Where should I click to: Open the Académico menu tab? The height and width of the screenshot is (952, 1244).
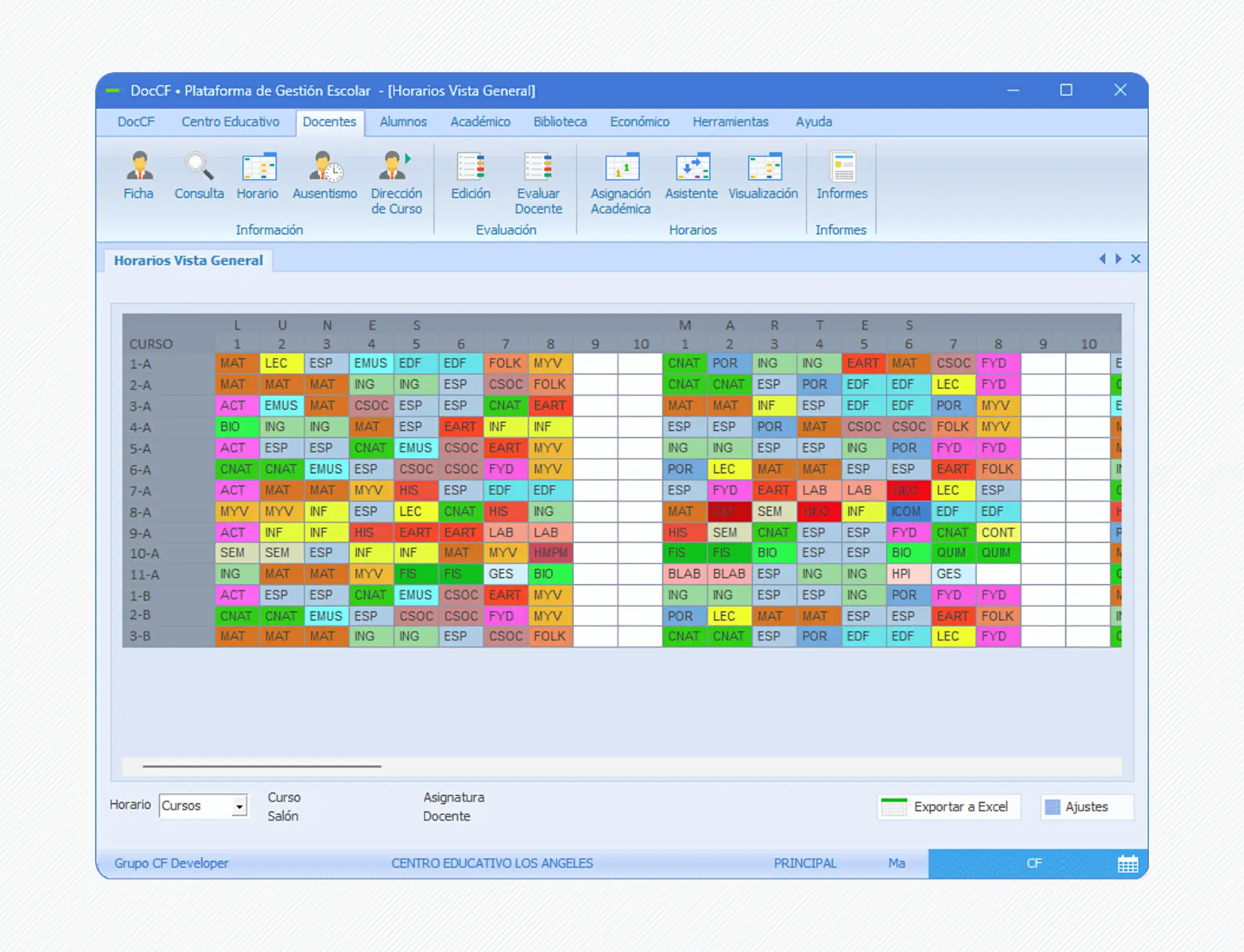click(480, 122)
